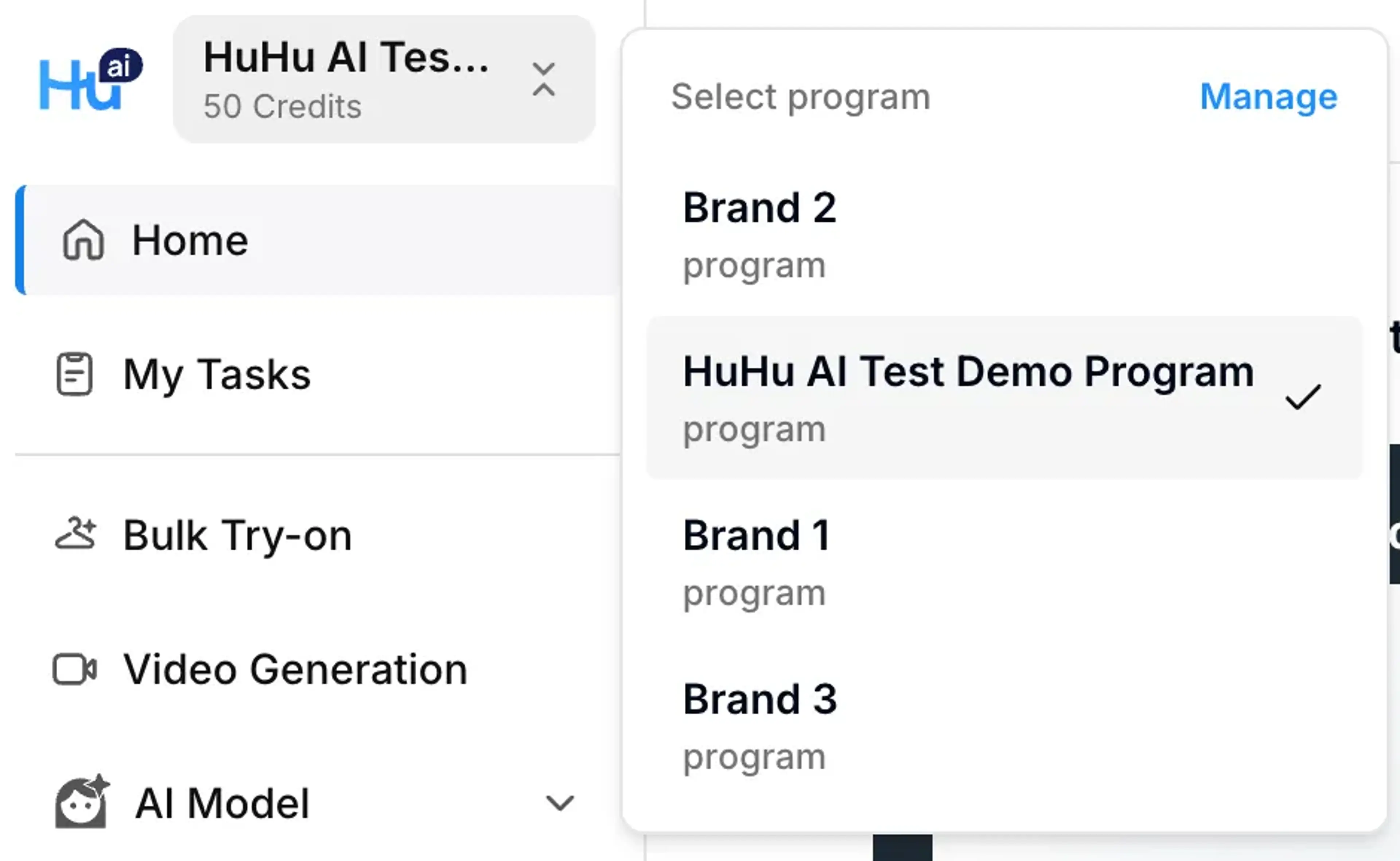
Task: Select the Bulk Try-on hanger icon
Action: point(77,534)
